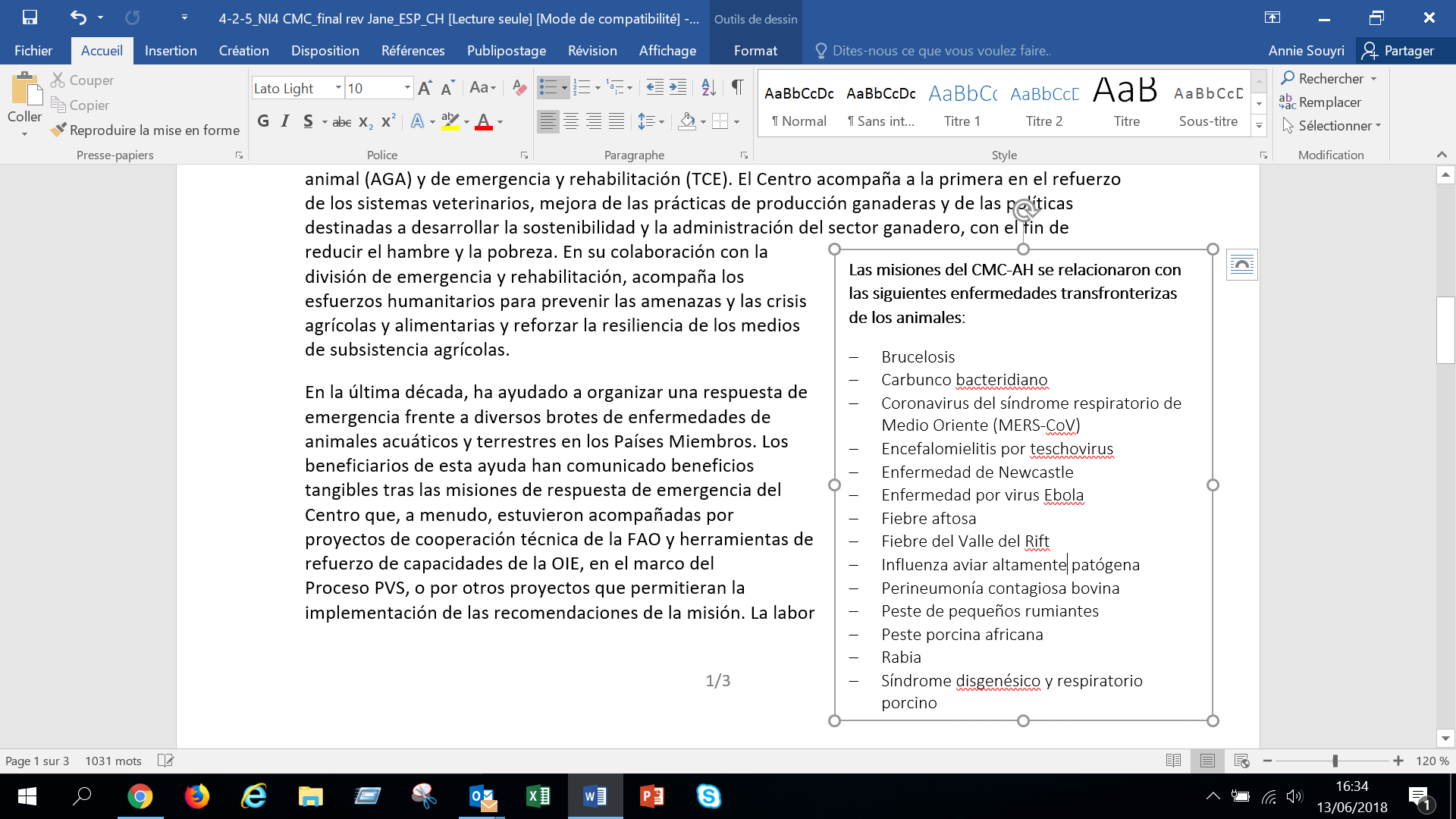Viewport: 1456px width, 819px height.
Task: Save document with floppy disk icon
Action: [x=30, y=17]
